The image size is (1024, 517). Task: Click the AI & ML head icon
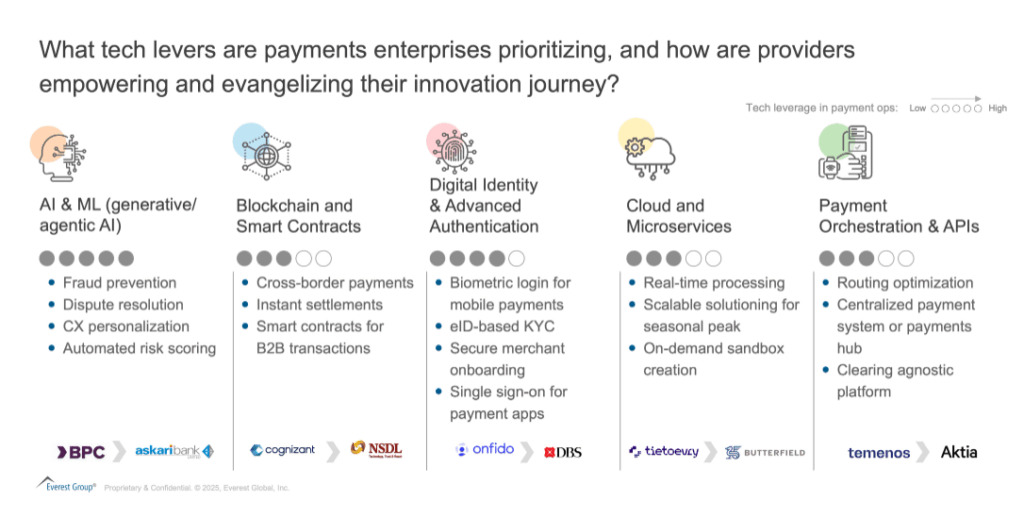[x=60, y=153]
